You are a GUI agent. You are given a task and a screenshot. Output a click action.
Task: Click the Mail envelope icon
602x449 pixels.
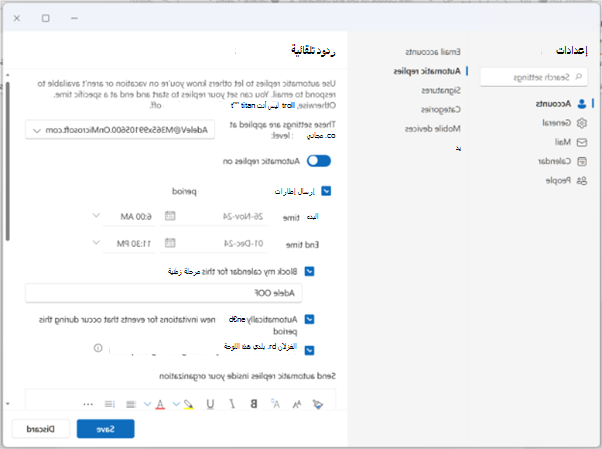582,142
